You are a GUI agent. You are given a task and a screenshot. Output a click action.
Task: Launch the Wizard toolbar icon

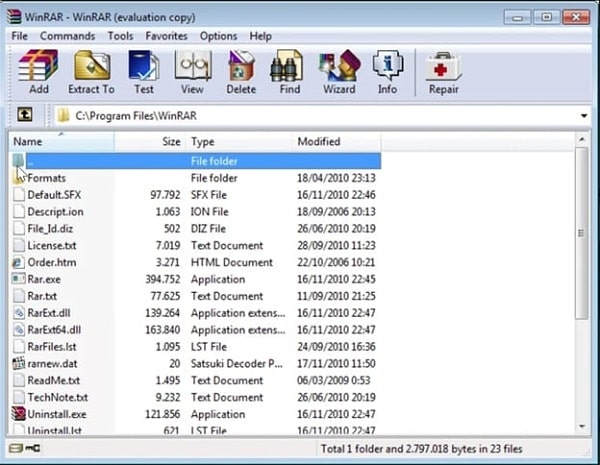coord(339,66)
